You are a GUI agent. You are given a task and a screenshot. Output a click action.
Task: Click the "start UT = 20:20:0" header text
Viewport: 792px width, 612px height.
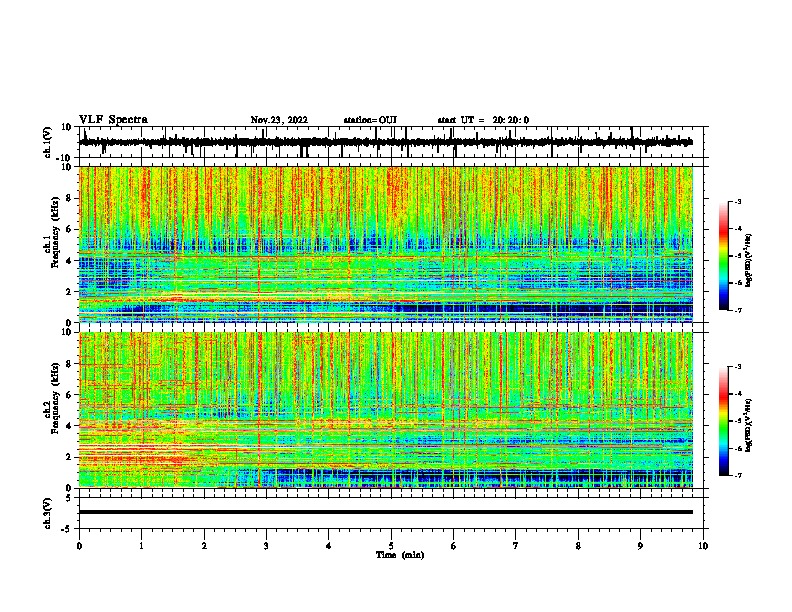[x=483, y=120]
